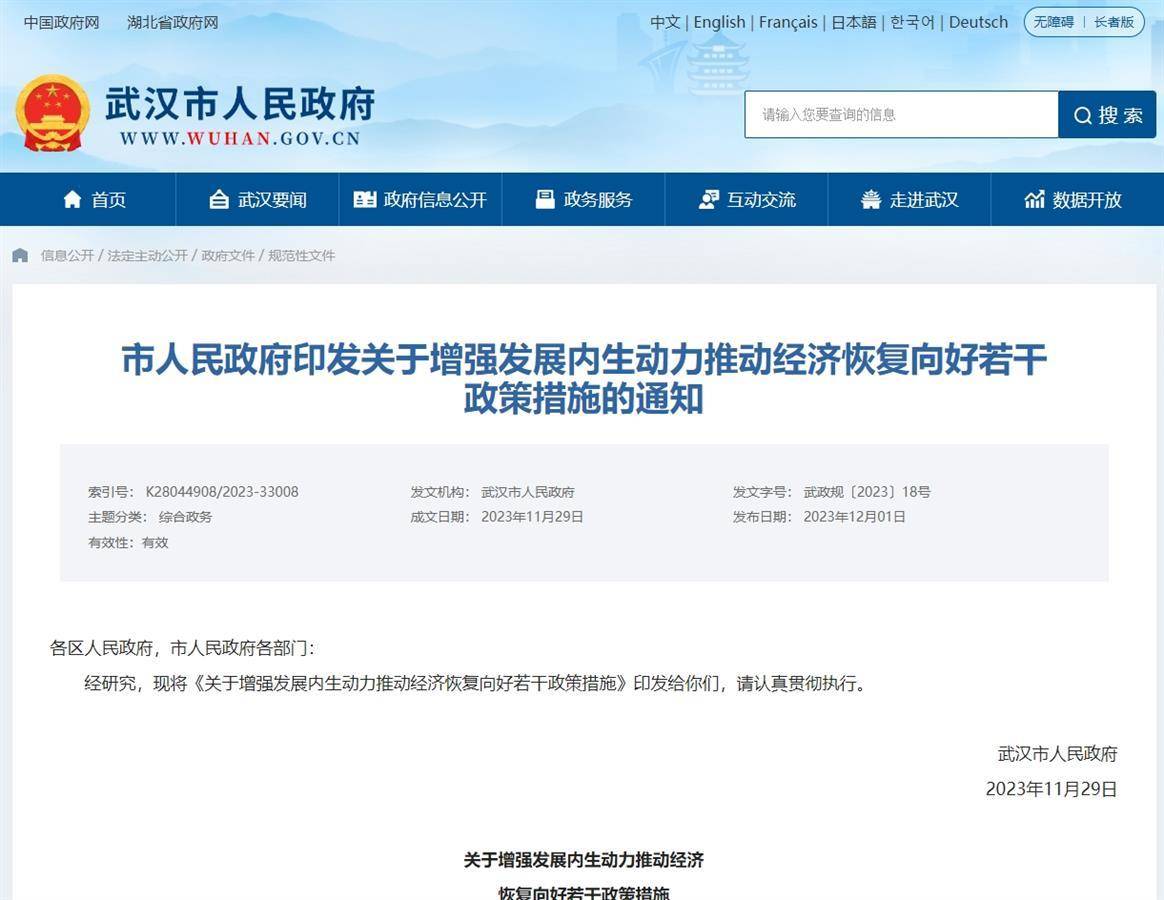
Task: Switch language to English
Action: [x=719, y=22]
